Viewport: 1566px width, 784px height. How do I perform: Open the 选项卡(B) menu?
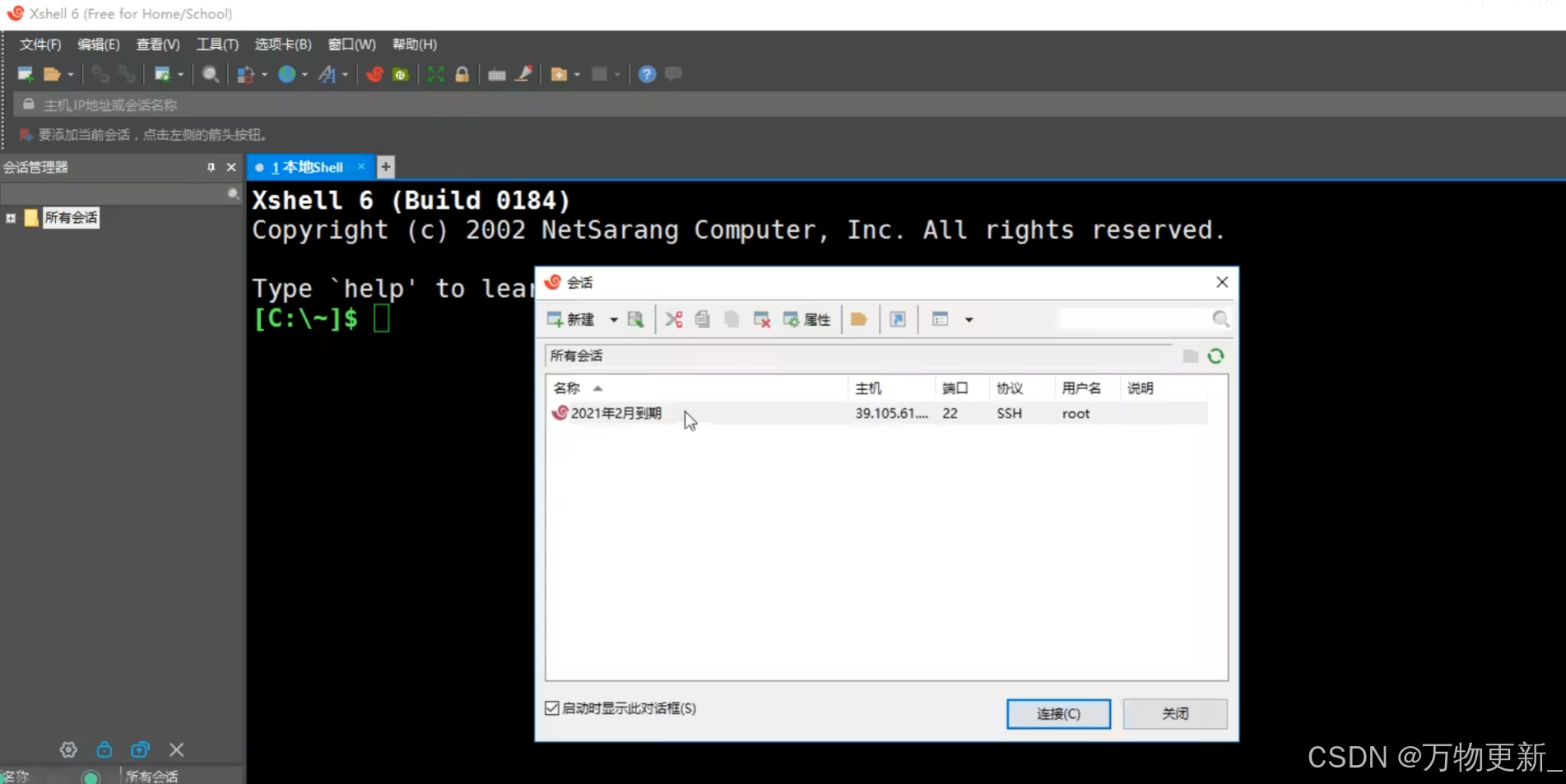coord(283,44)
